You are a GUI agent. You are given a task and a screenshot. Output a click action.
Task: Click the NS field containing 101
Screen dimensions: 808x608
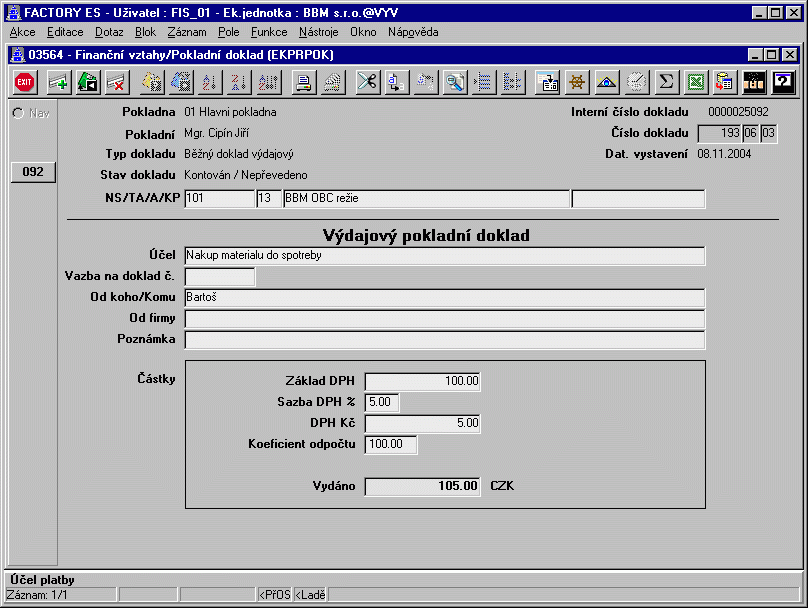click(220, 199)
